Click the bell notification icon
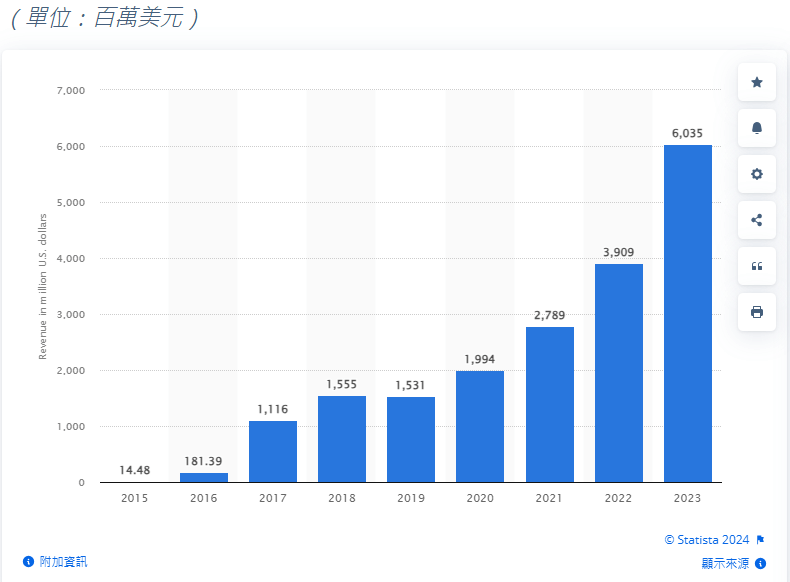Screen dimensions: 790x582 (756, 128)
